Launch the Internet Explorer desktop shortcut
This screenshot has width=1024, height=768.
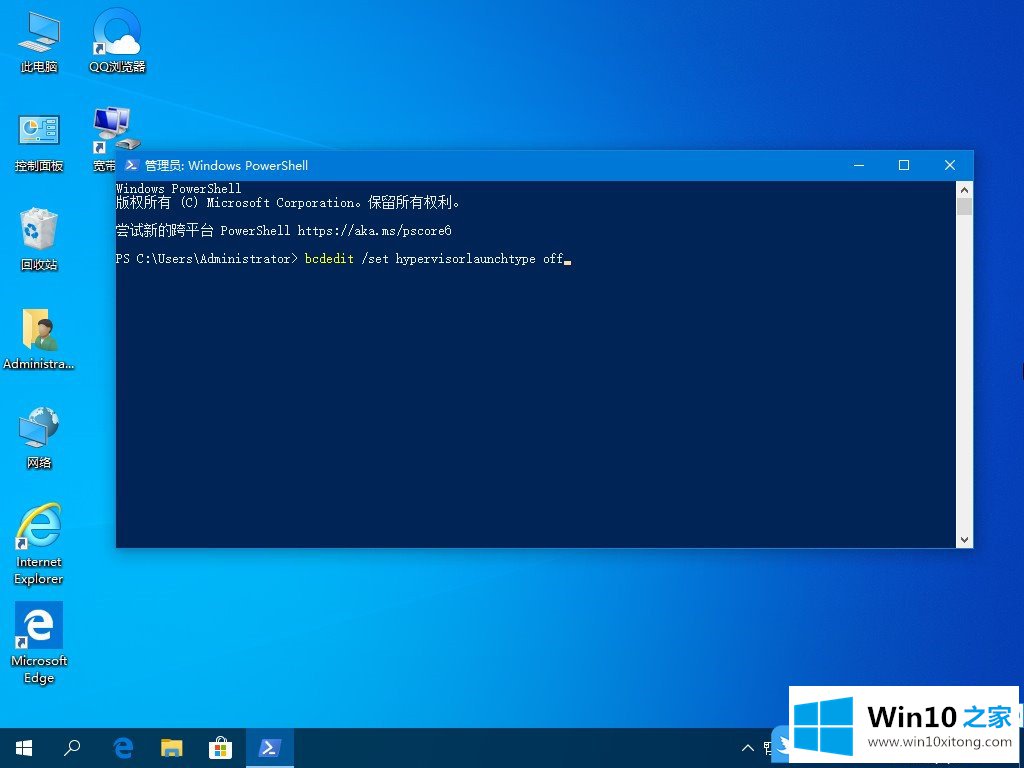(39, 543)
